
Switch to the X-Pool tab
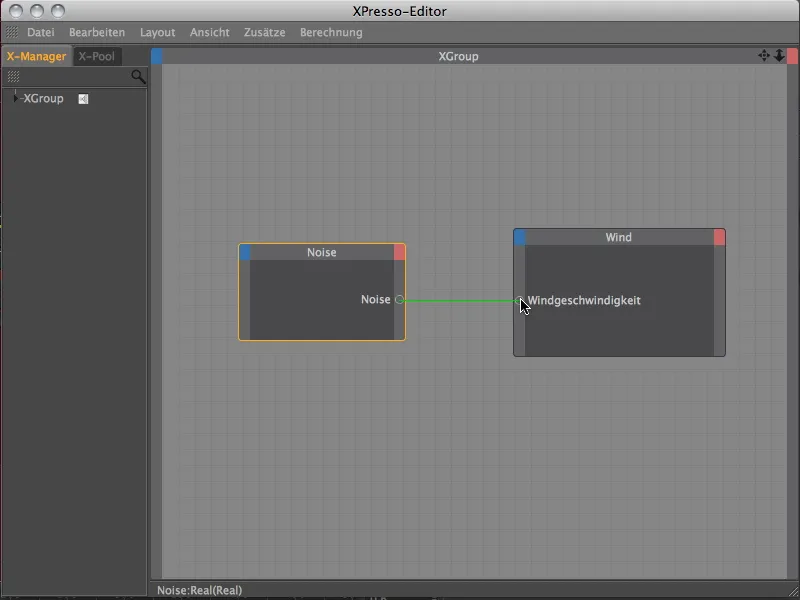coord(96,56)
